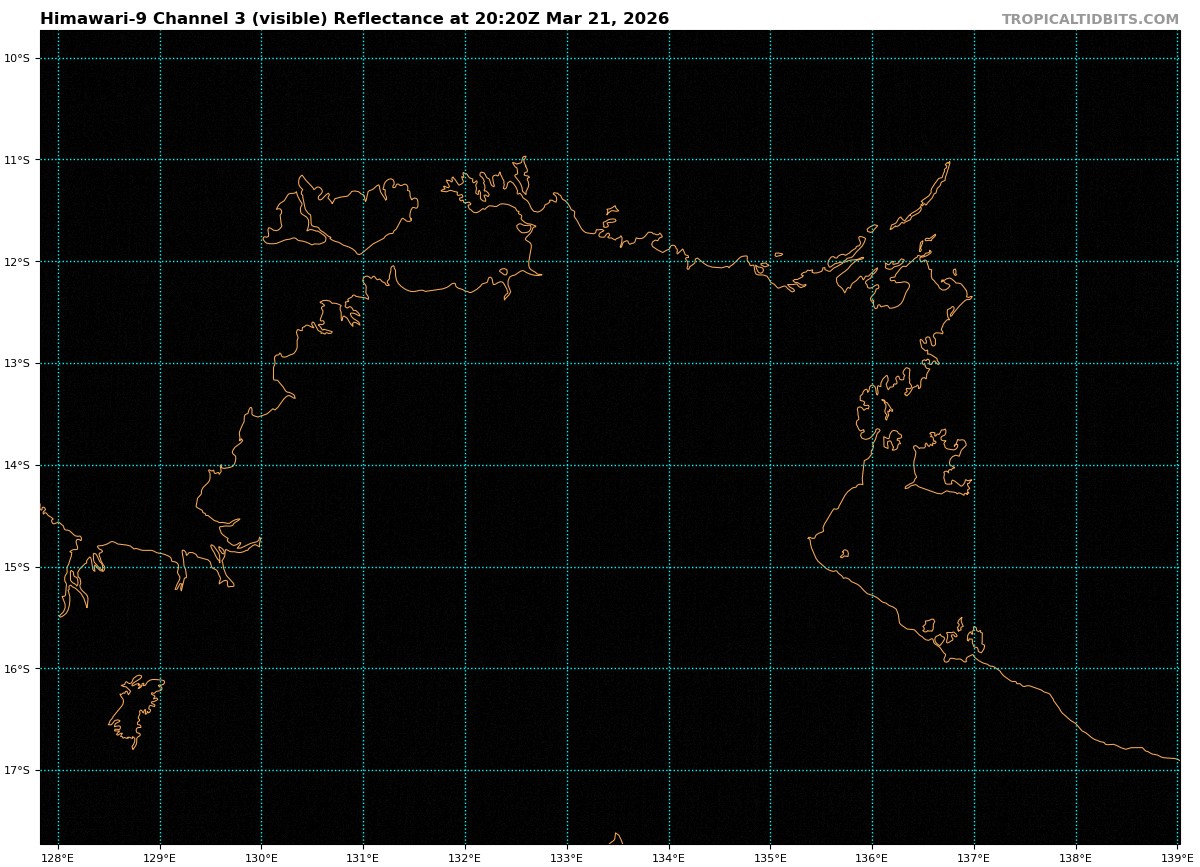This screenshot has width=1200, height=867.
Task: Click the 15°S latitude label
Action: click(x=17, y=567)
